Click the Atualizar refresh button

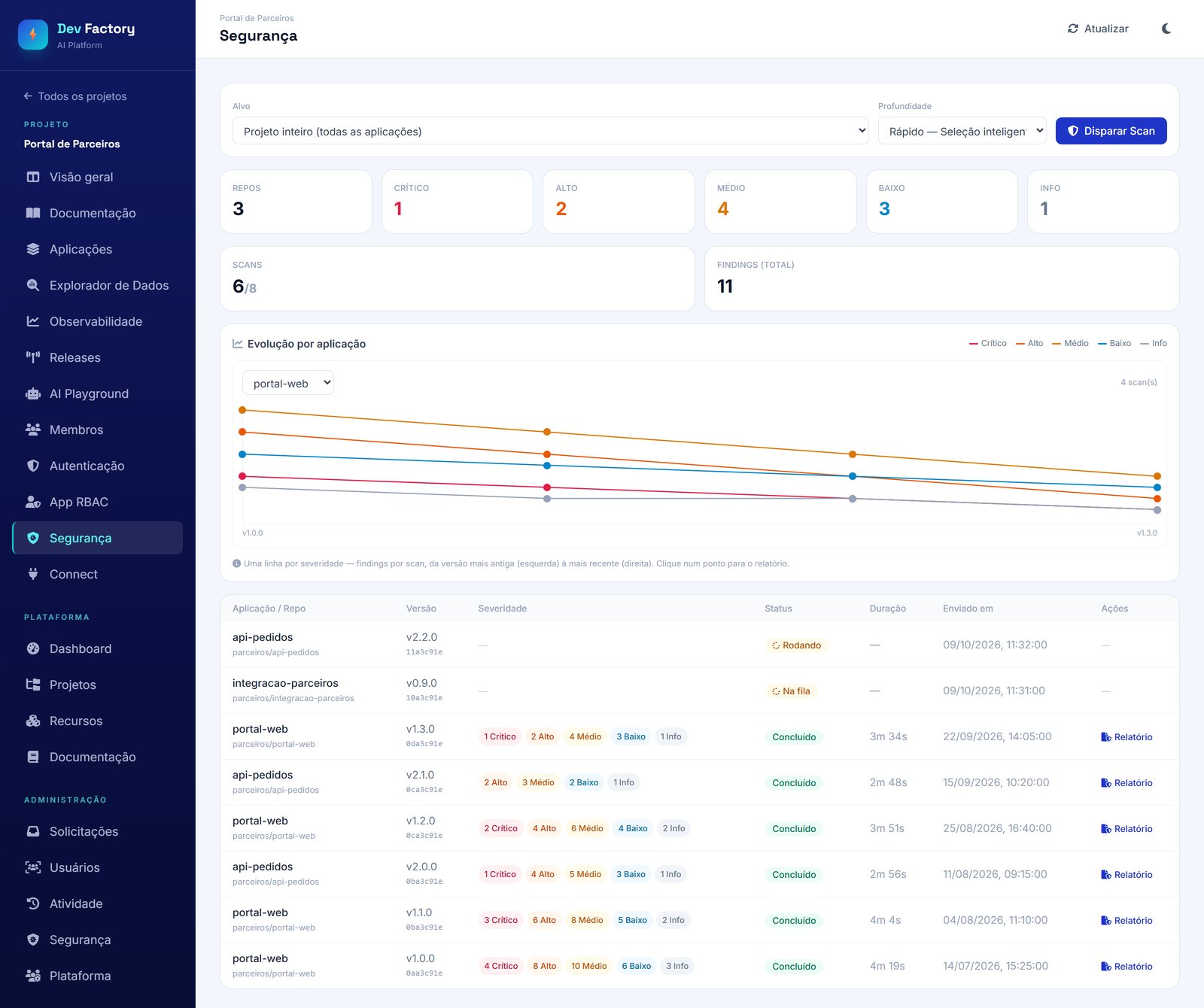pos(1098,29)
